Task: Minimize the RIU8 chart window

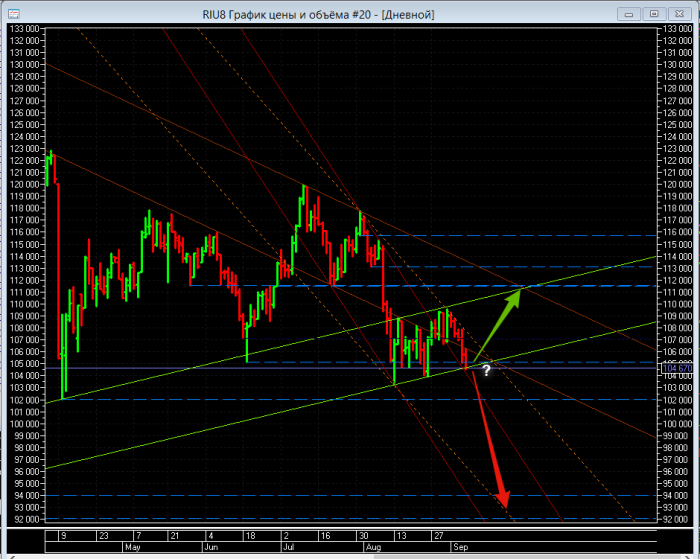Action: click(630, 13)
